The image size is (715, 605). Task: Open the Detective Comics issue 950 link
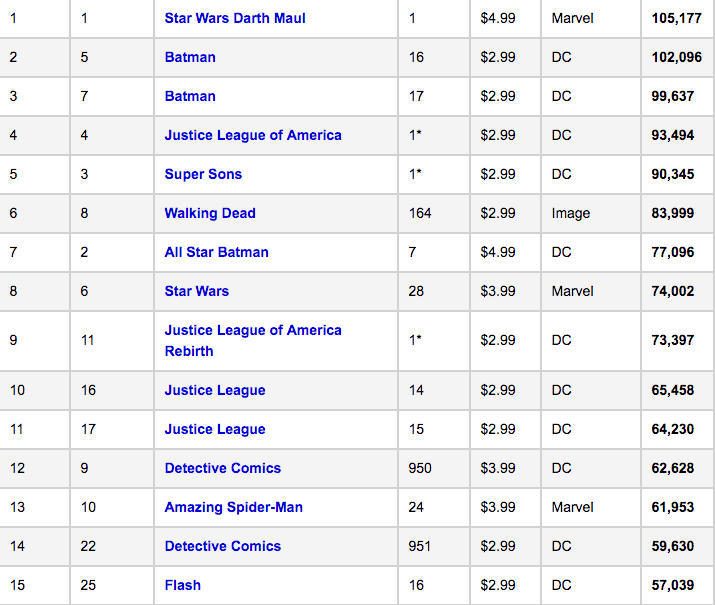(223, 468)
